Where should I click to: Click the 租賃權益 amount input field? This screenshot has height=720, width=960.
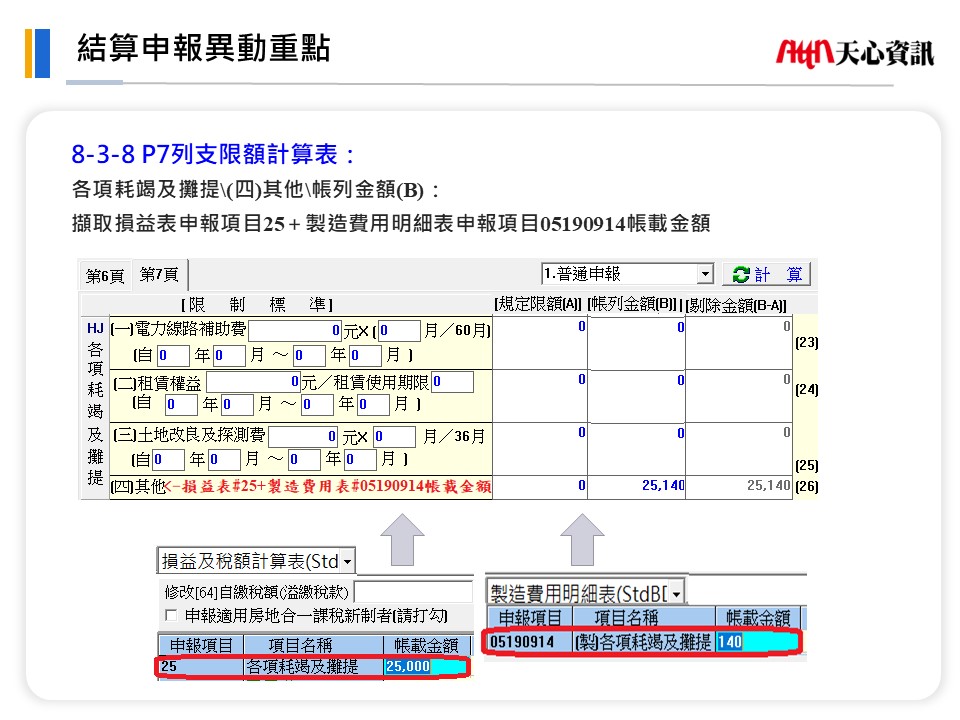pos(254,382)
